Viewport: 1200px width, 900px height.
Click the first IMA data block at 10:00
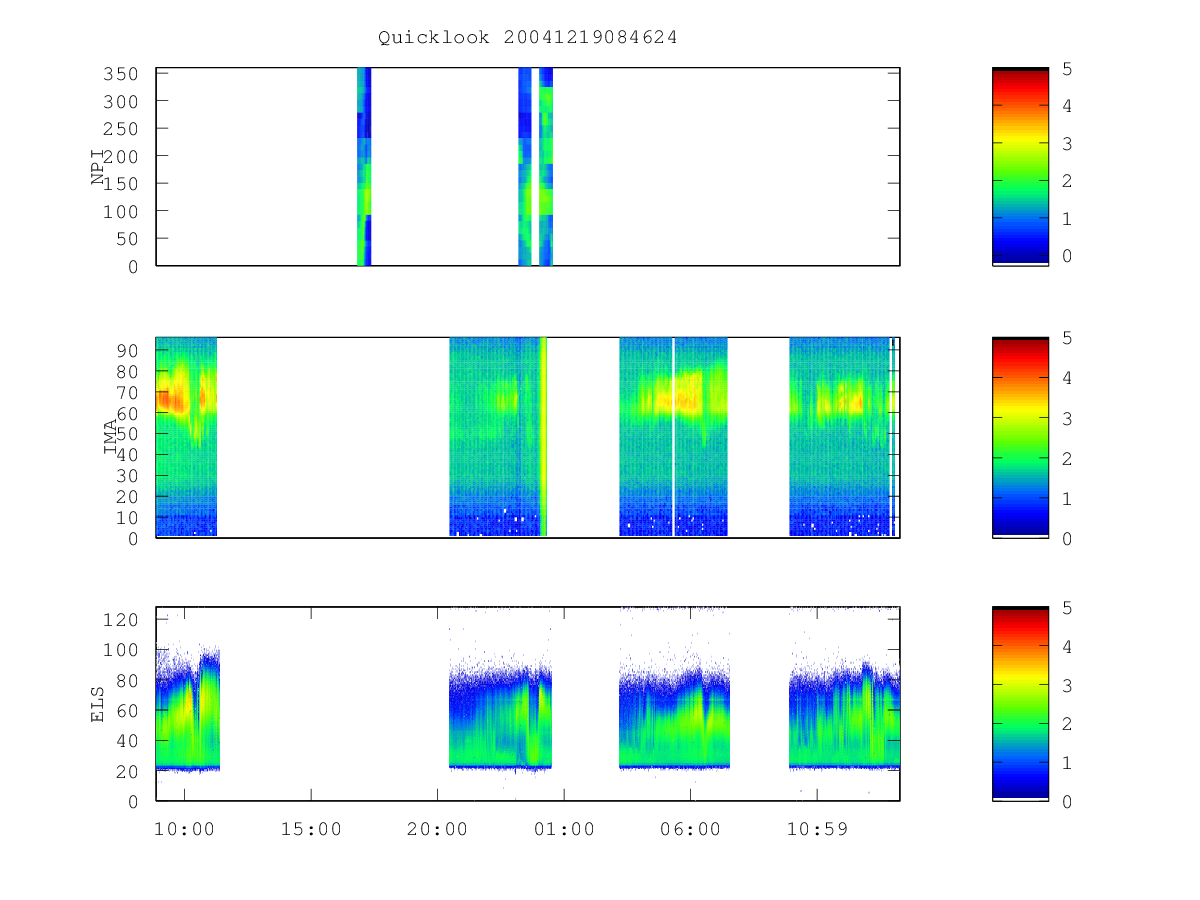[186, 437]
